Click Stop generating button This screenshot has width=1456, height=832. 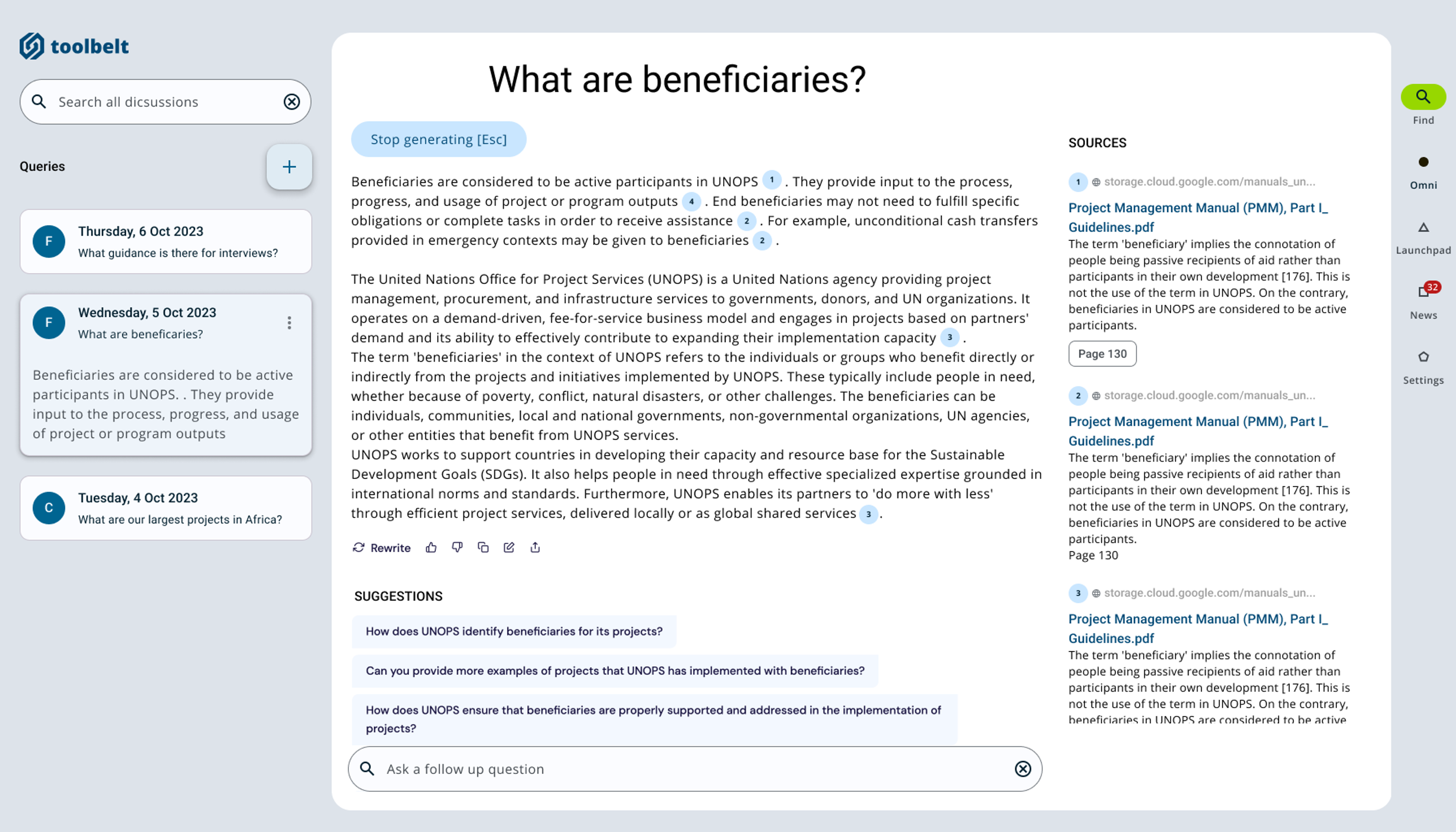point(438,139)
